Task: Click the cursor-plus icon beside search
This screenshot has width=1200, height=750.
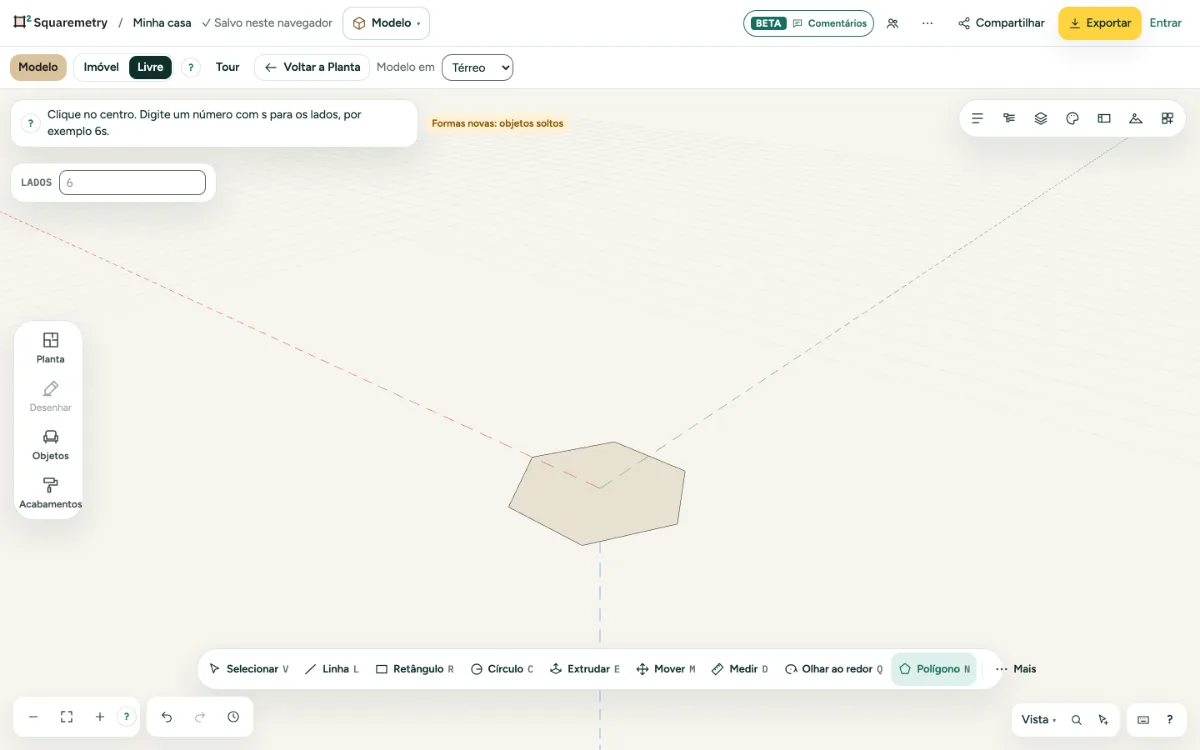Action: [1103, 720]
